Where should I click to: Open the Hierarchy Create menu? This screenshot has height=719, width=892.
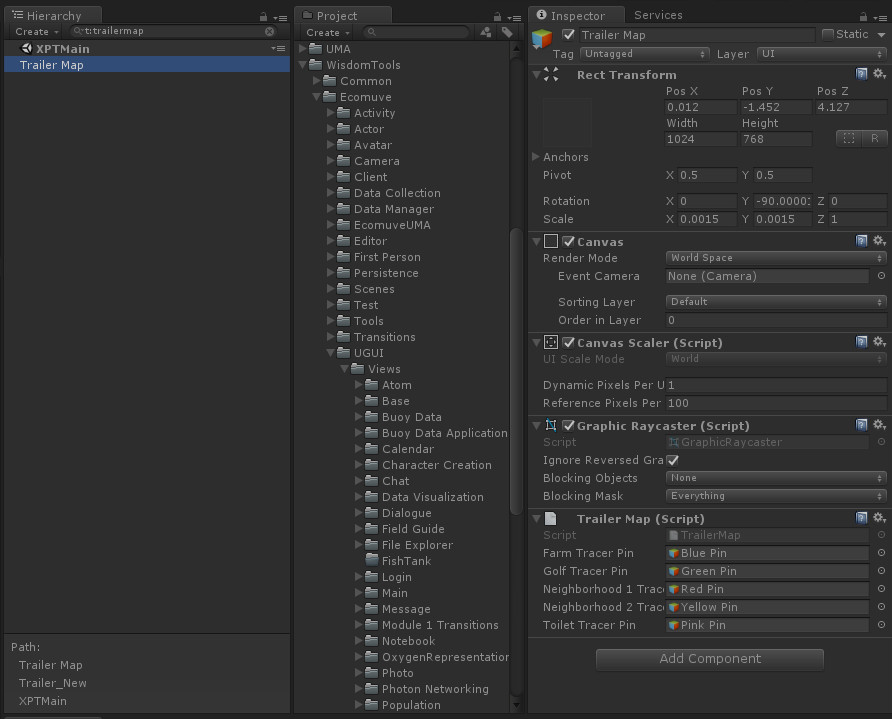(x=37, y=32)
